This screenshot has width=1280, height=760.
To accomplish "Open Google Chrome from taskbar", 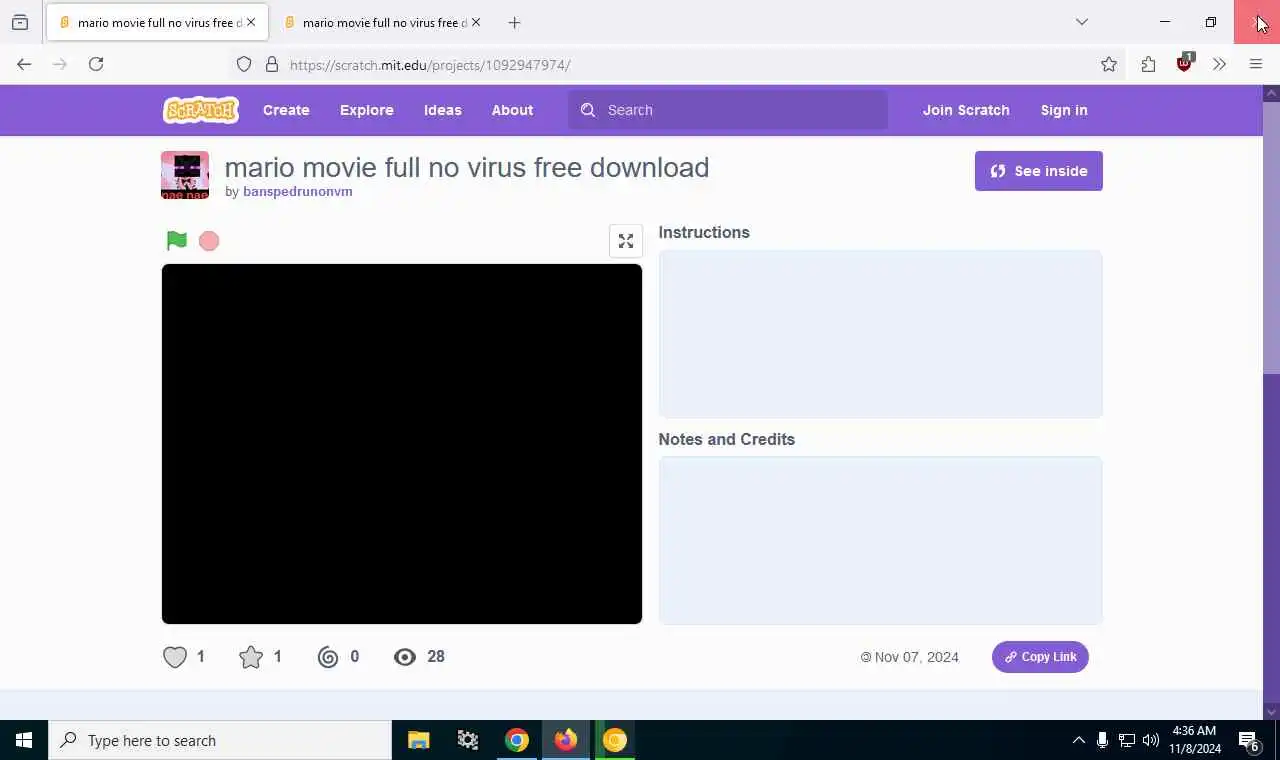I will pos(517,740).
